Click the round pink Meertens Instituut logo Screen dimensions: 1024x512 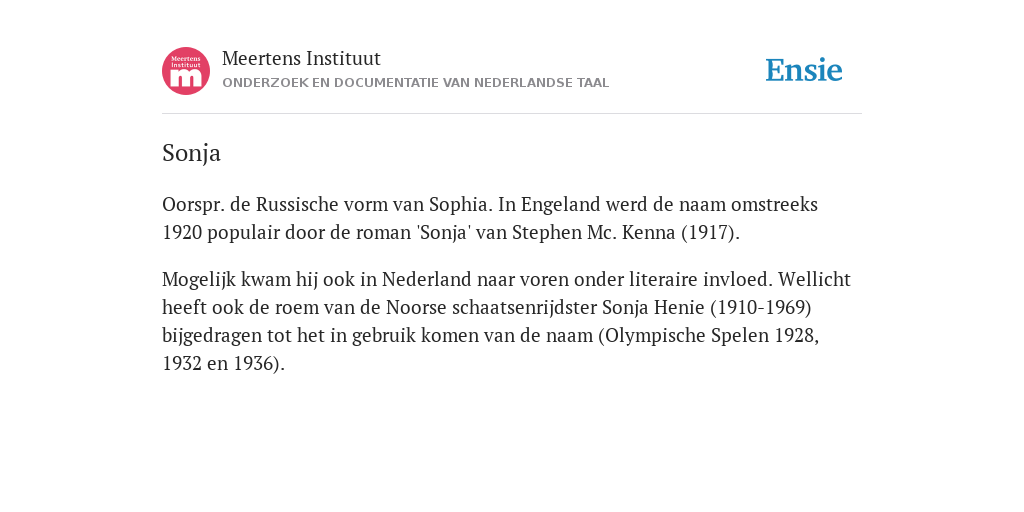[186, 71]
